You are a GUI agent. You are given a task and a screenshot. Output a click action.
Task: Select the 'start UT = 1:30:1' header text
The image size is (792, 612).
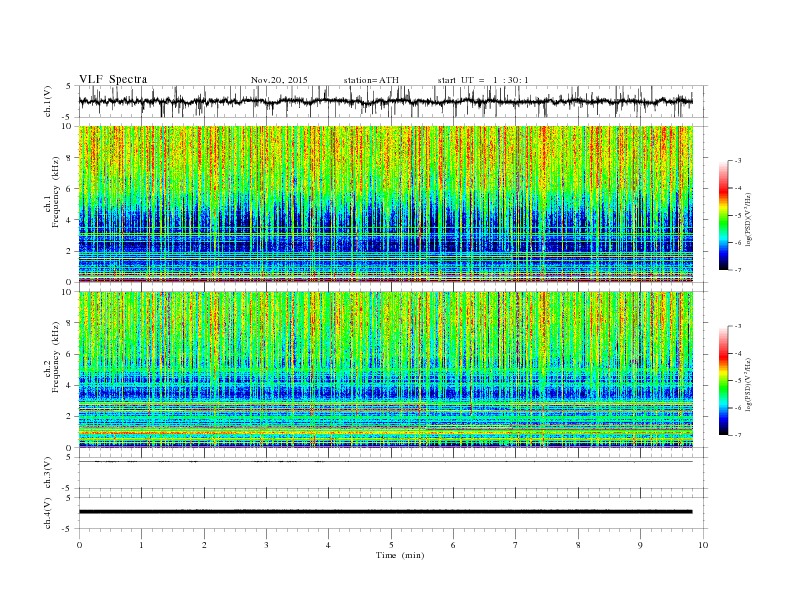(483, 80)
